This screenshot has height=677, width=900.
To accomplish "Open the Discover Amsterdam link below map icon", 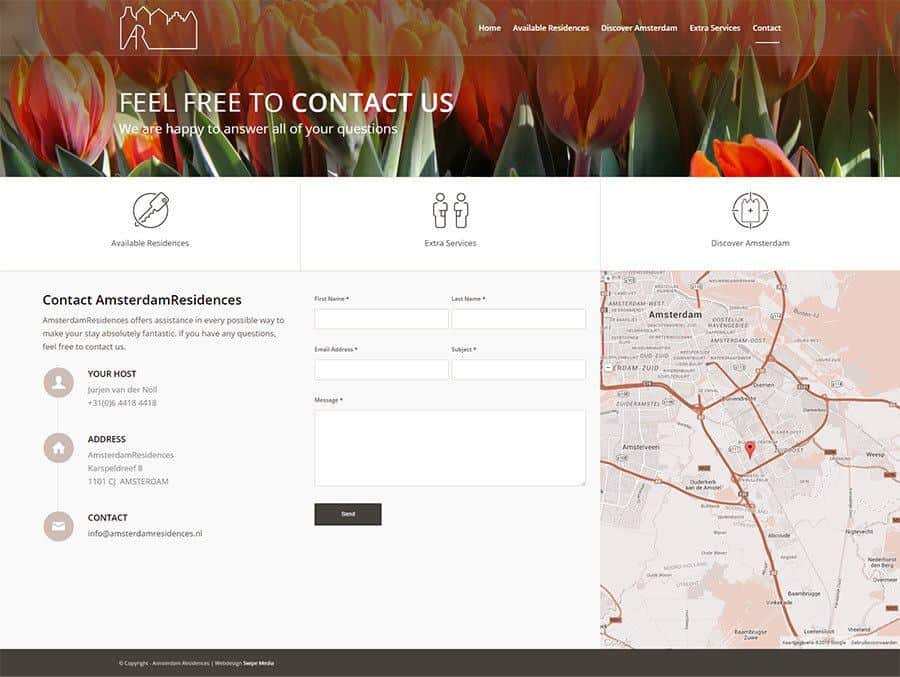I will click(x=750, y=243).
